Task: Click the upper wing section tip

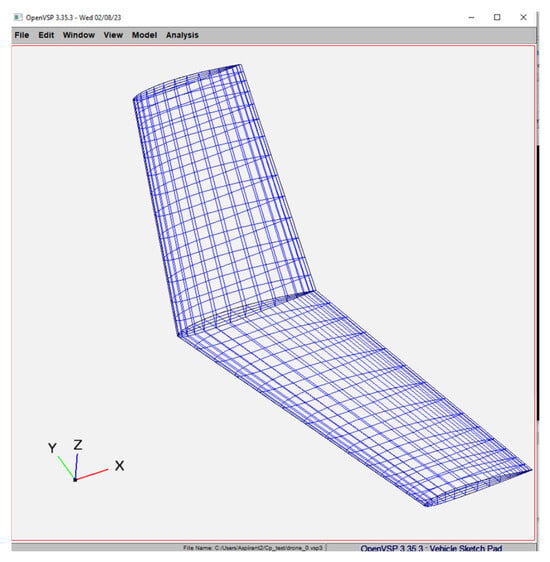Action: [187, 82]
